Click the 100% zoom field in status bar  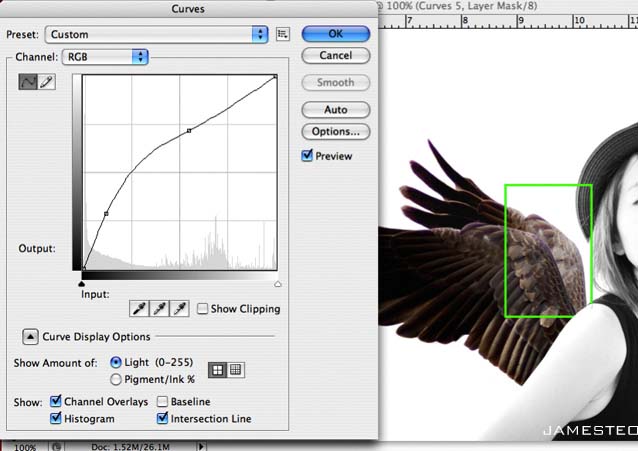coord(25,447)
